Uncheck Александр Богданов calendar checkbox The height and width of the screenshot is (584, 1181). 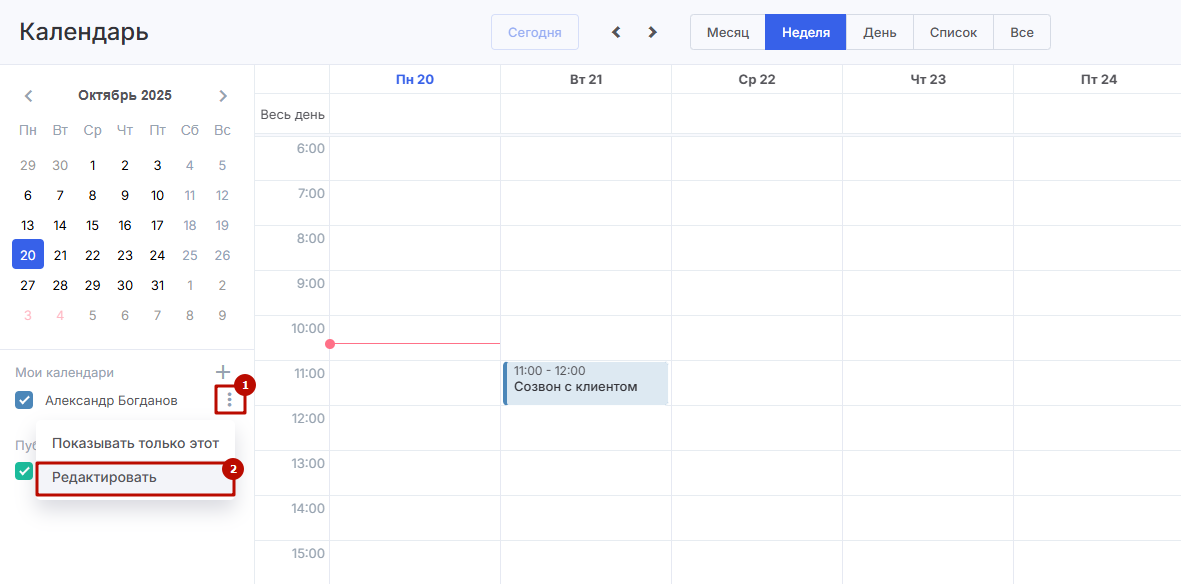(25, 400)
